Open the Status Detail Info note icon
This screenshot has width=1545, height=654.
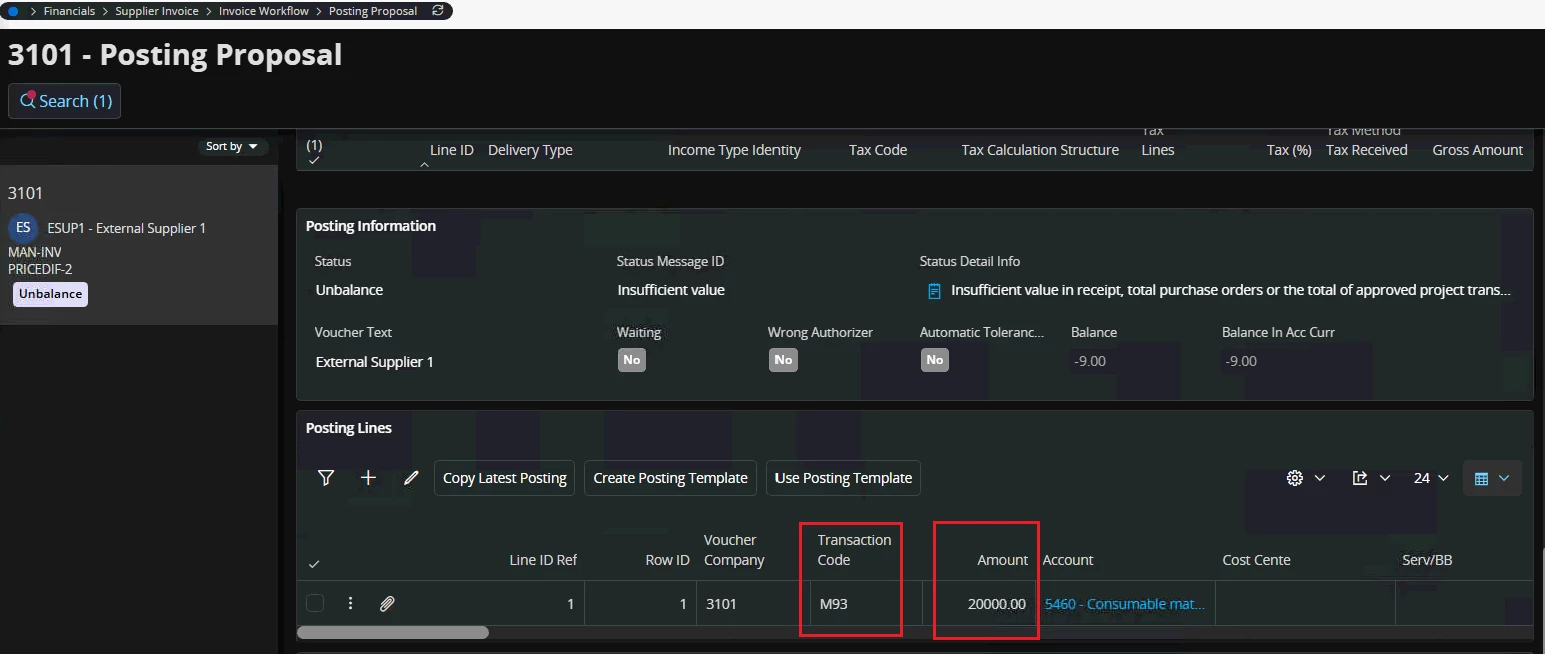point(934,291)
